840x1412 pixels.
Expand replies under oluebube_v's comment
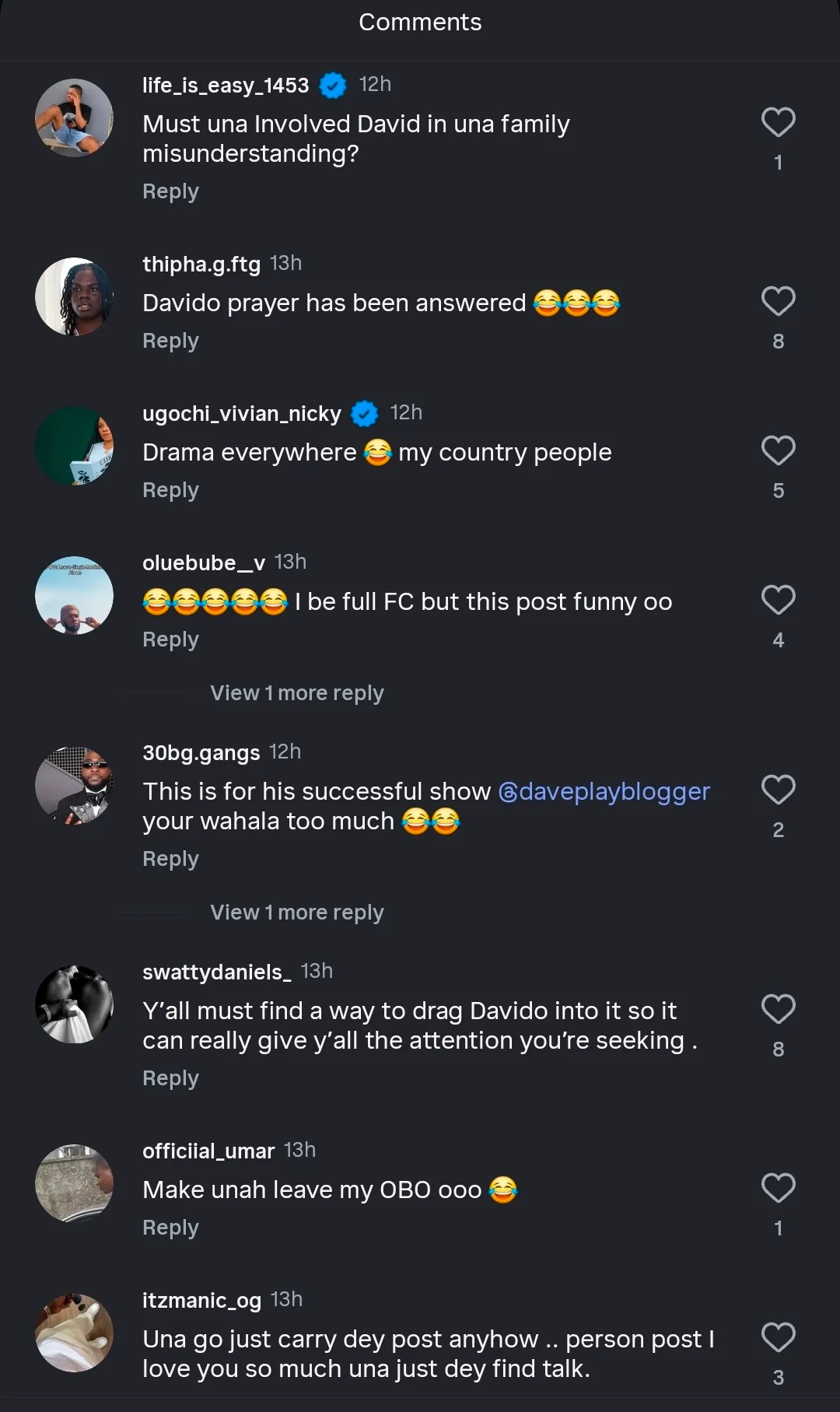296,693
